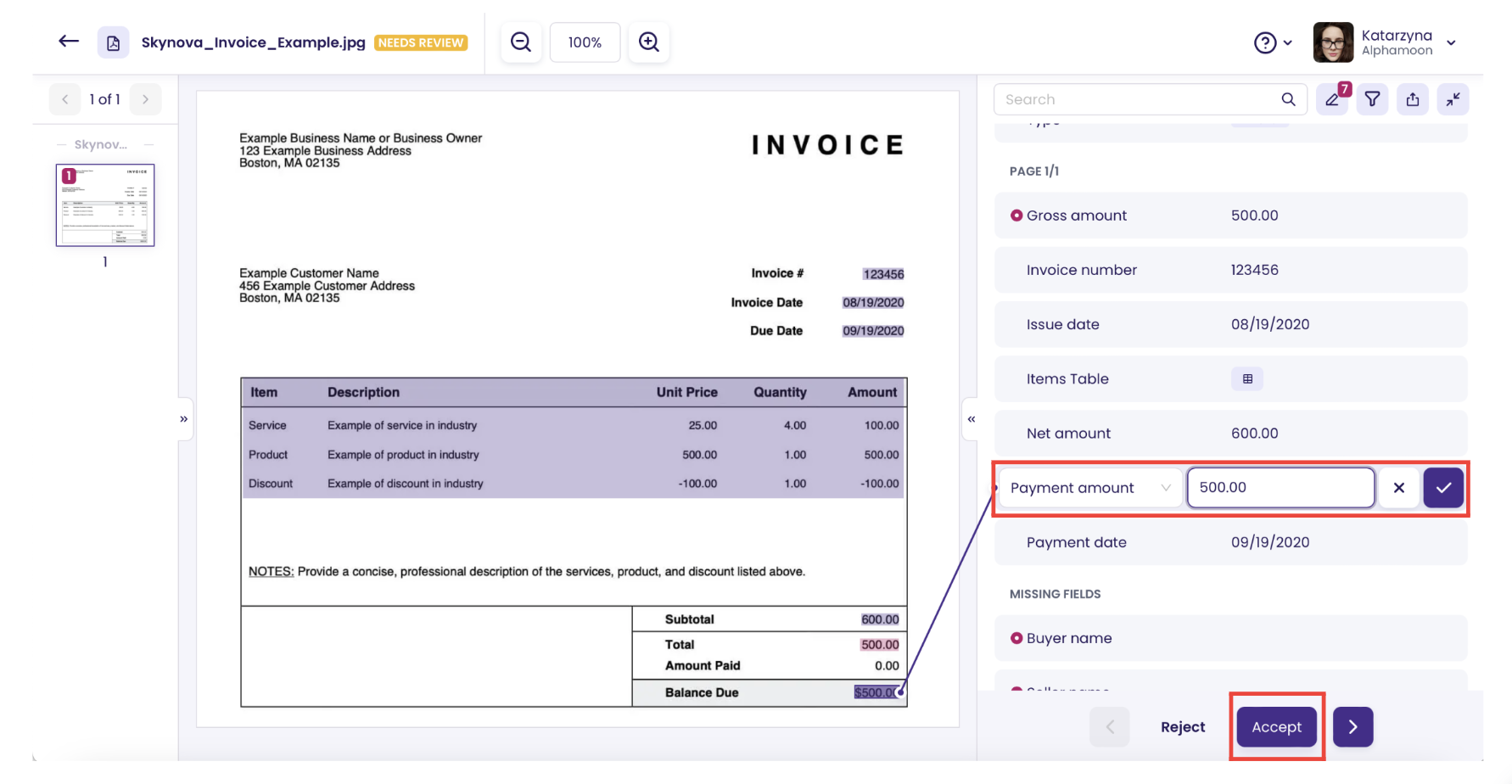
Task: Open the help menu icon
Action: pos(1265,42)
